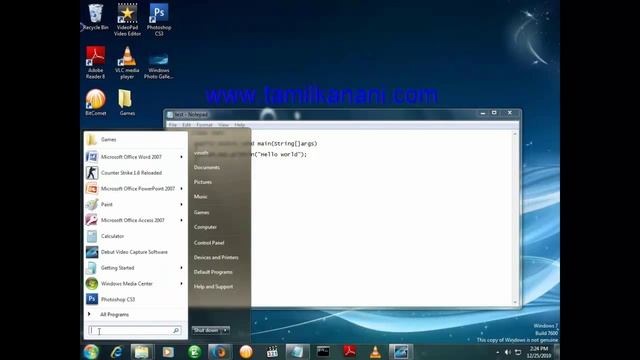Open Firefox from the taskbar
This screenshot has height=360, width=640.
tap(219, 352)
